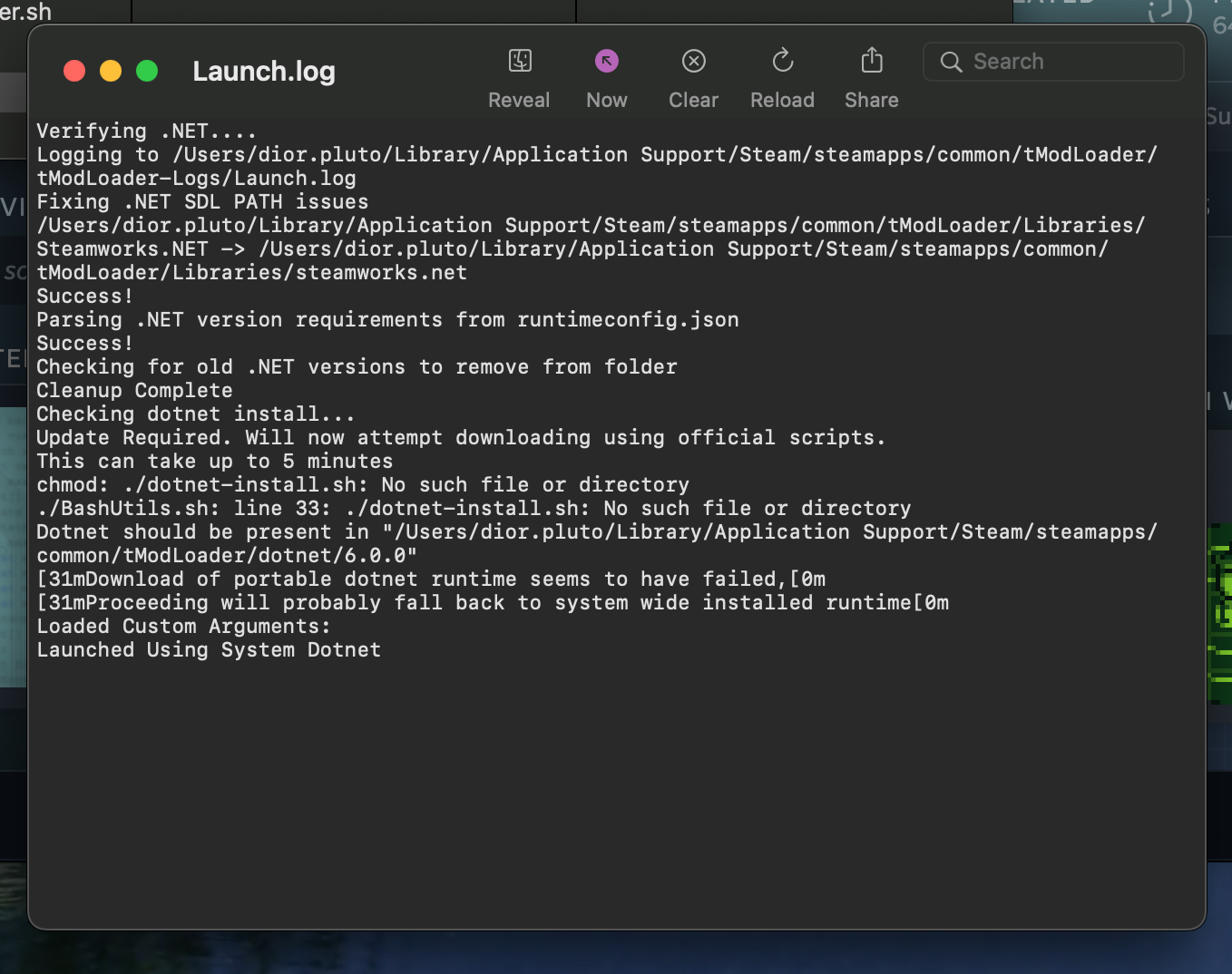Click "Launched Using System Dotnet" line
Viewport: 1232px width, 974px height.
click(209, 650)
